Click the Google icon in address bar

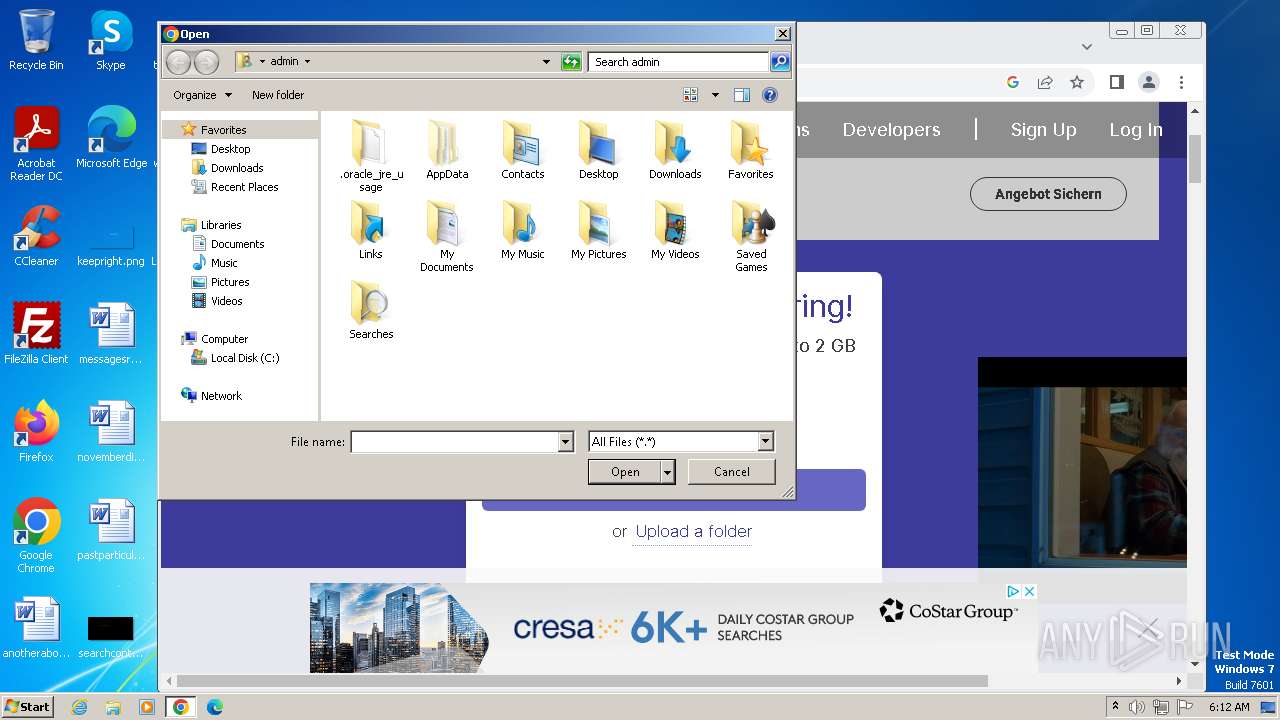[1013, 82]
